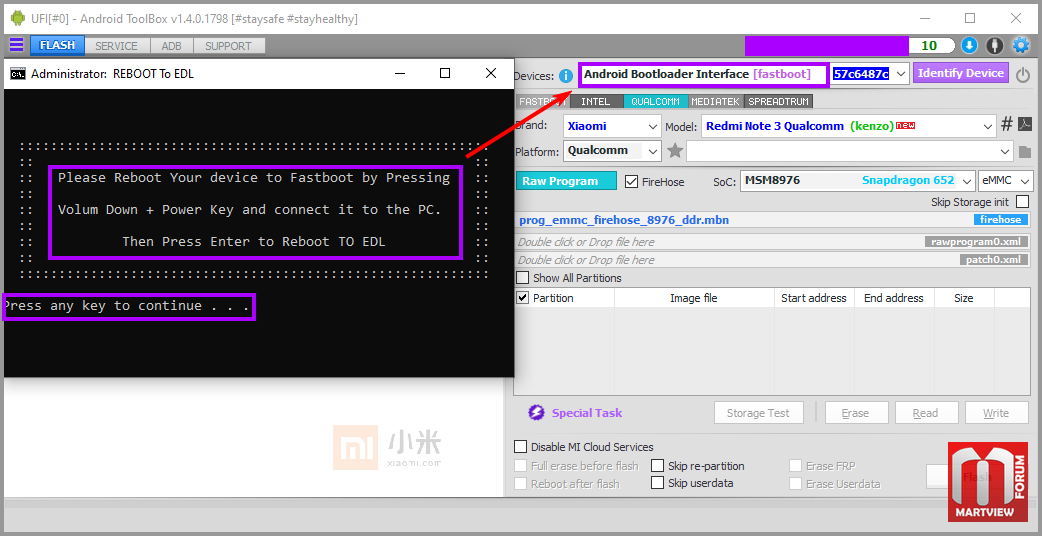Viewport: 1042px width, 536px height.
Task: Open the ADB tab
Action: click(171, 46)
